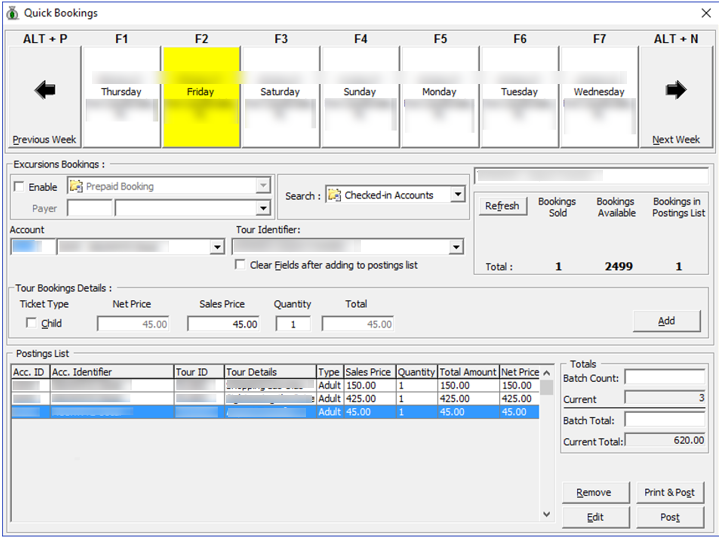Tick the Enable prepaid booking checkbox

tap(19, 187)
